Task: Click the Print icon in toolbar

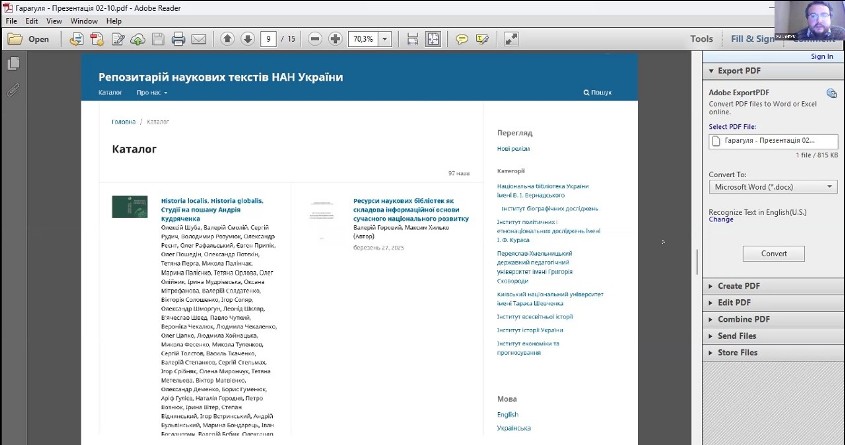Action: click(178, 39)
